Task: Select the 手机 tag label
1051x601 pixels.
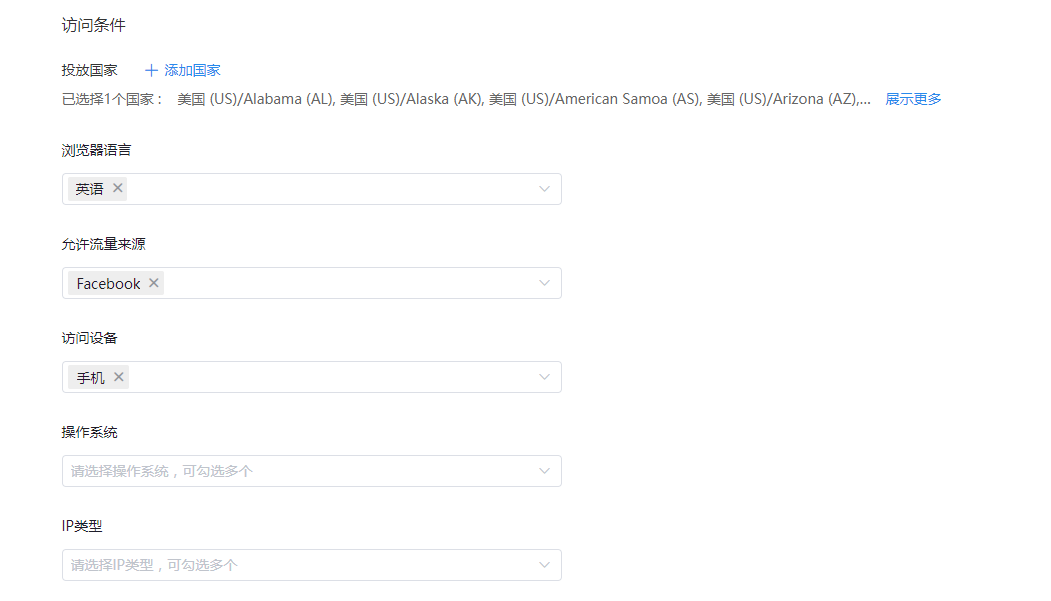Action: [90, 378]
